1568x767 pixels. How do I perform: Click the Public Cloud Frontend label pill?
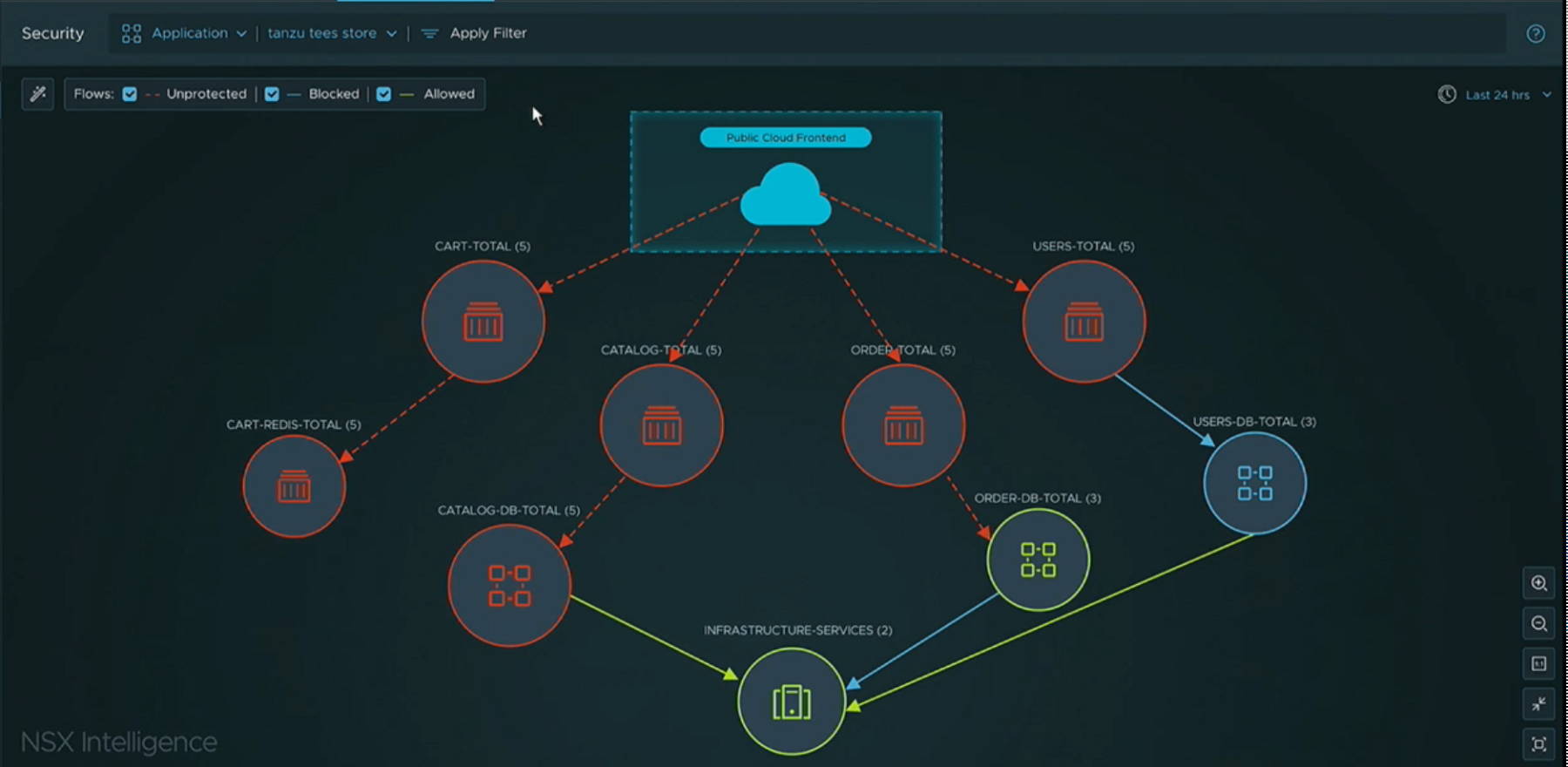786,138
